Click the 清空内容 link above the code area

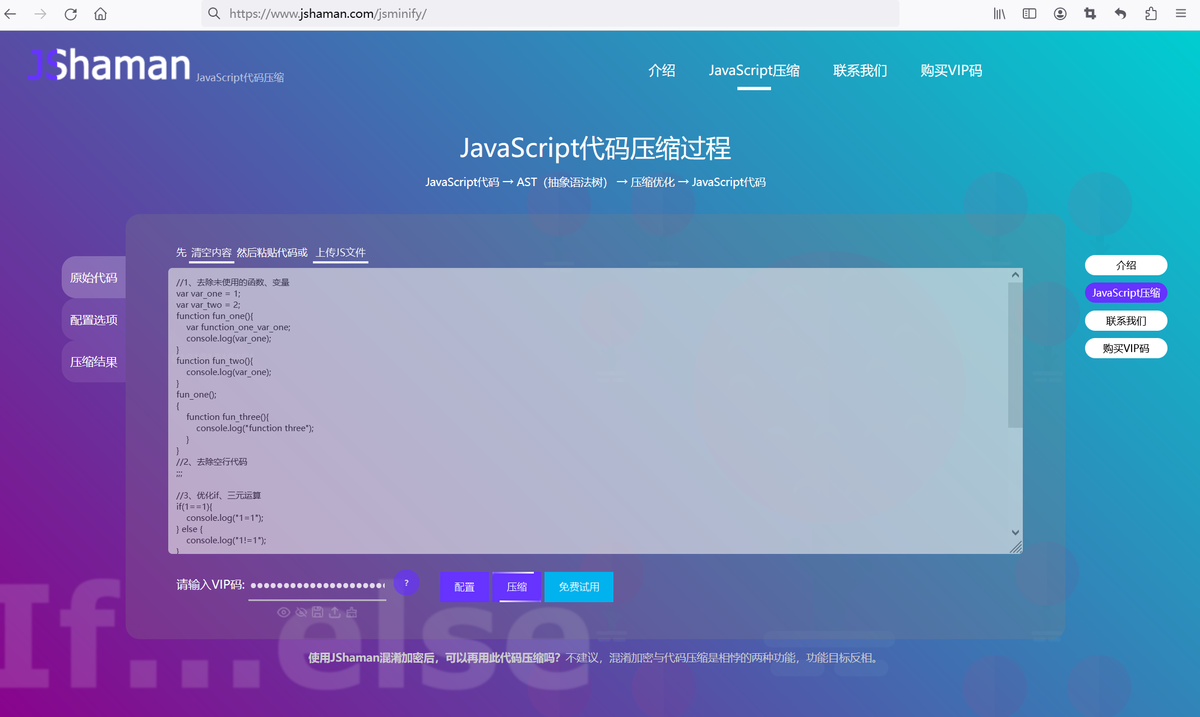[211, 252]
